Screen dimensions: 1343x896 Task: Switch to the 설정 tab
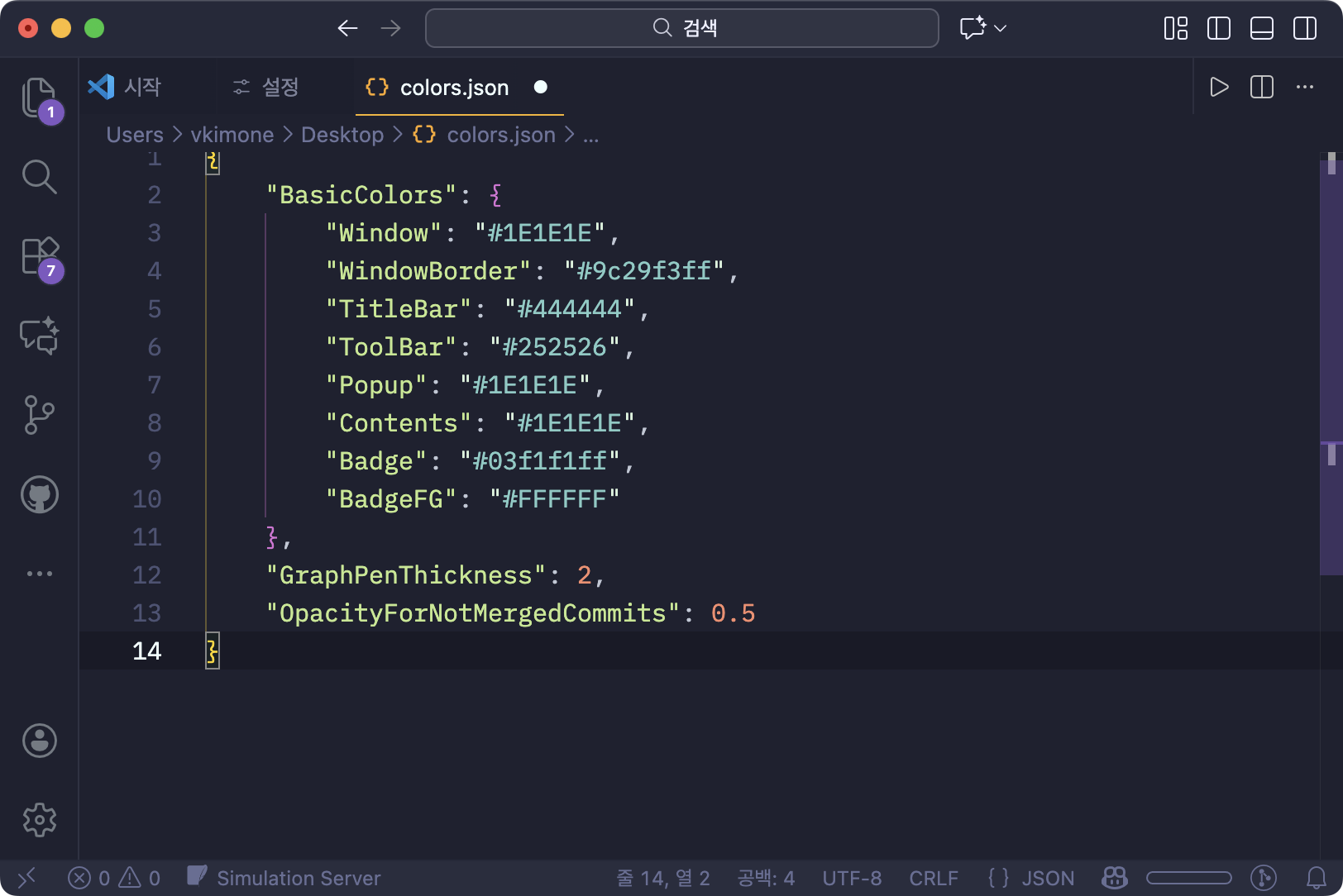pos(281,87)
